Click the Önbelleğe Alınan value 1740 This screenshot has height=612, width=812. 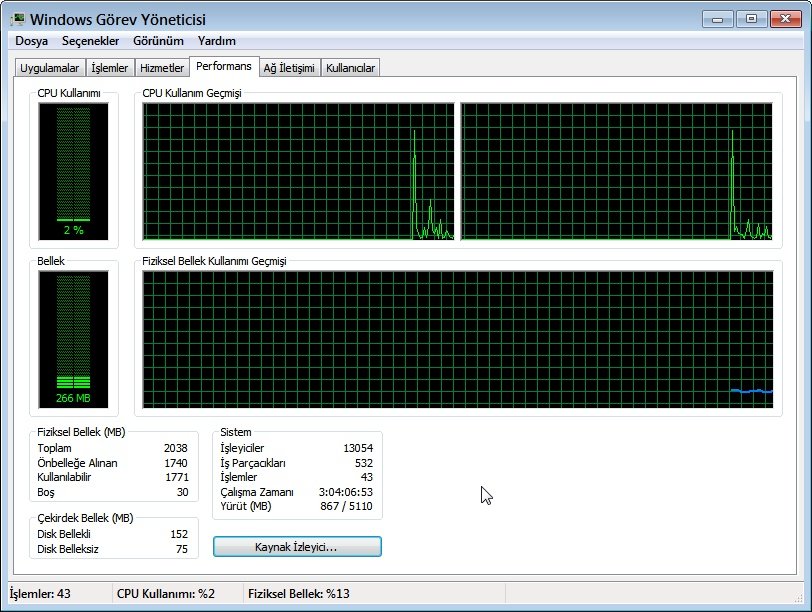click(176, 463)
